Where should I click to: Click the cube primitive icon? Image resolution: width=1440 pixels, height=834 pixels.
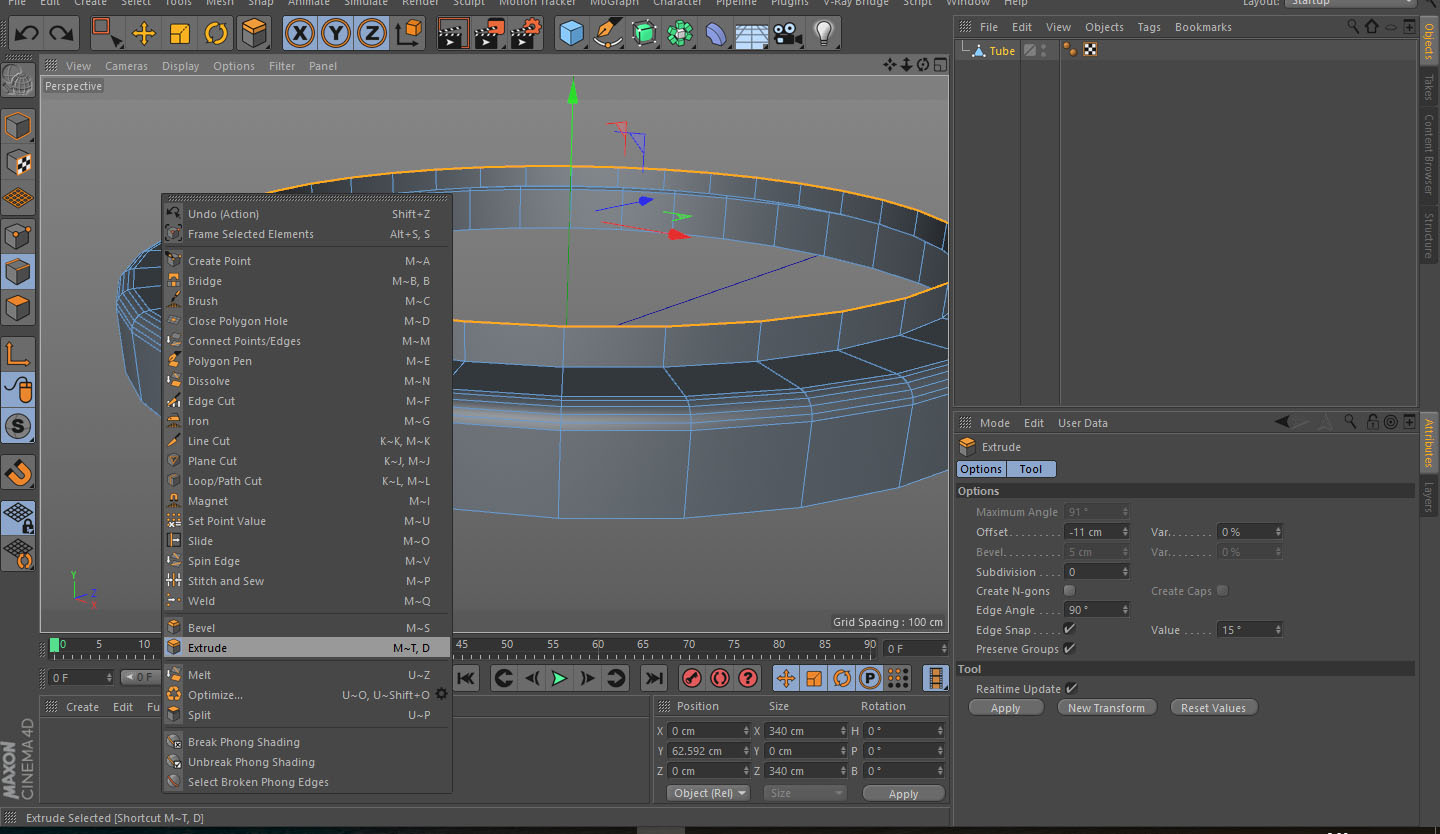point(571,34)
